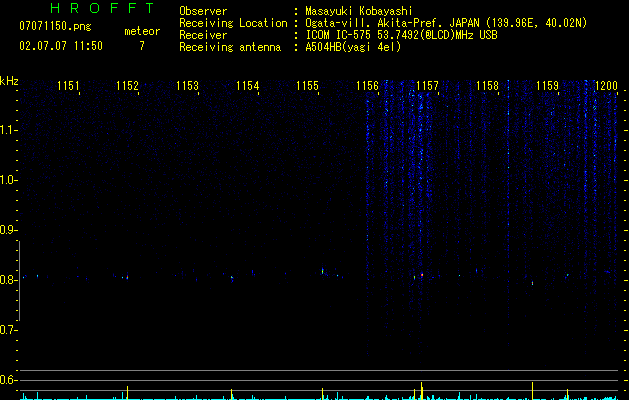Click the meteor echo near 1155
The image size is (629, 400).
click(322, 271)
